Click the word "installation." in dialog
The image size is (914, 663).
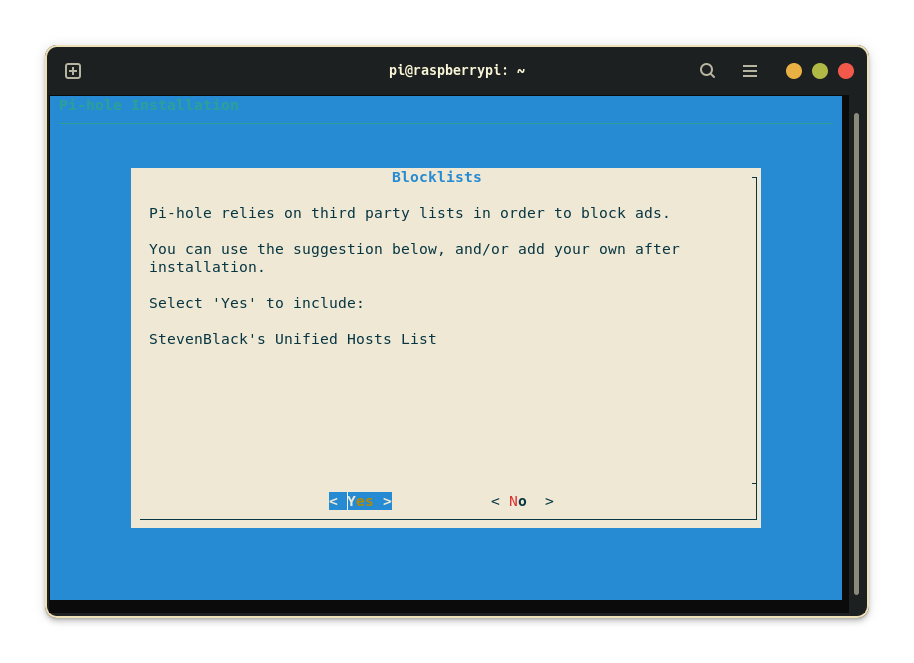(x=207, y=267)
